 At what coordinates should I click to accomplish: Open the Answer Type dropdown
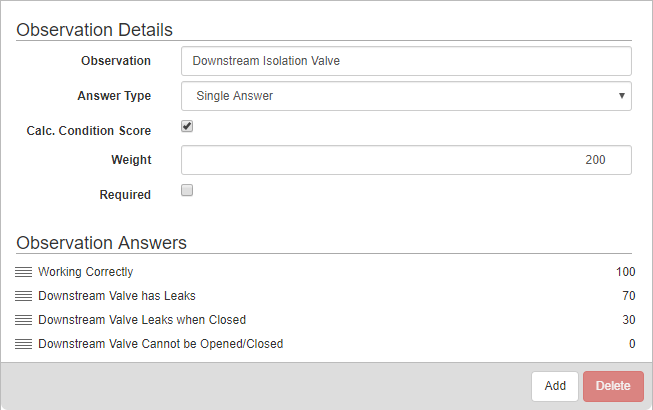406,96
